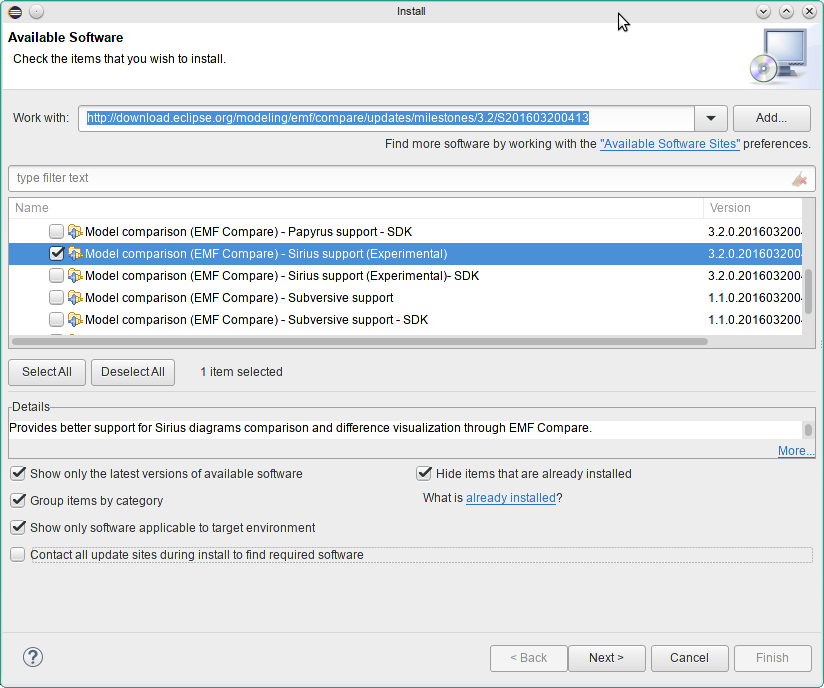Click vertical scrollbar thumb of software list
The height and width of the screenshot is (688, 824).
(809, 292)
